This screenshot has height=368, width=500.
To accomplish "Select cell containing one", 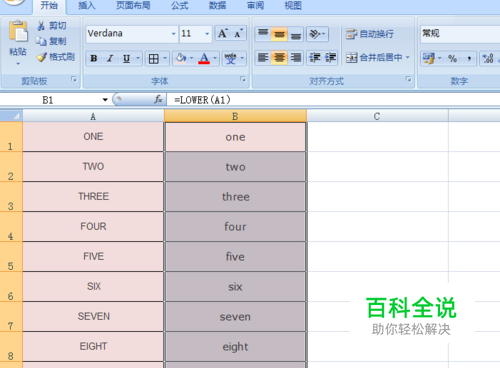I will [235, 137].
